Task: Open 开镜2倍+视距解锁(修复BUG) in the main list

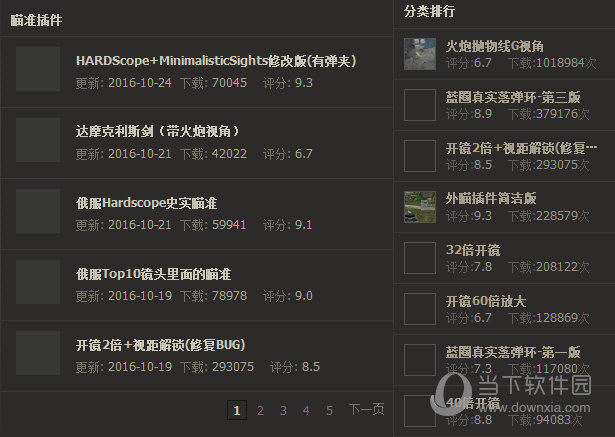Action: coord(160,345)
